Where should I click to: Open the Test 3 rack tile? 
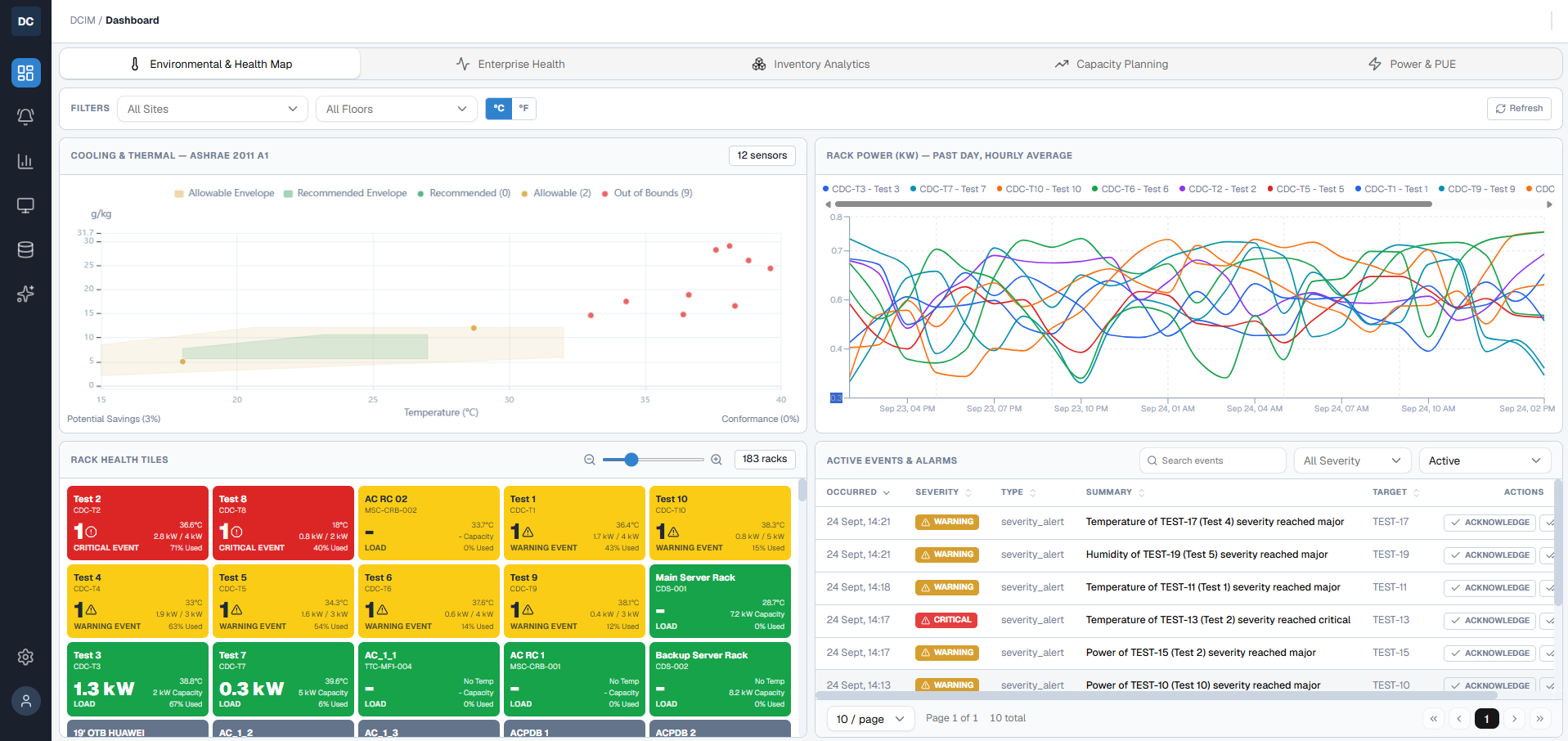point(137,679)
